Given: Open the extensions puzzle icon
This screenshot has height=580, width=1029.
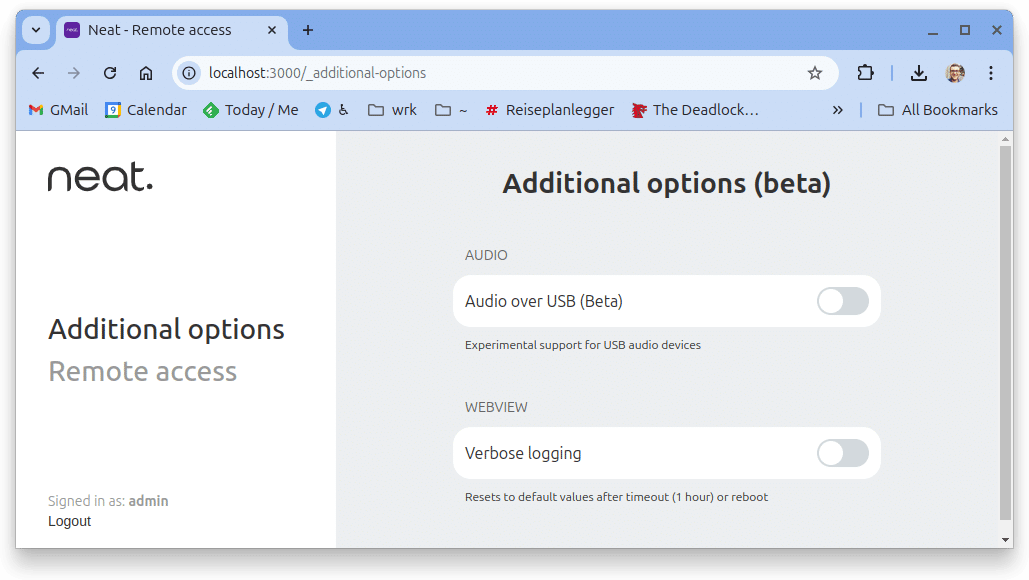Looking at the screenshot, I should 866,73.
